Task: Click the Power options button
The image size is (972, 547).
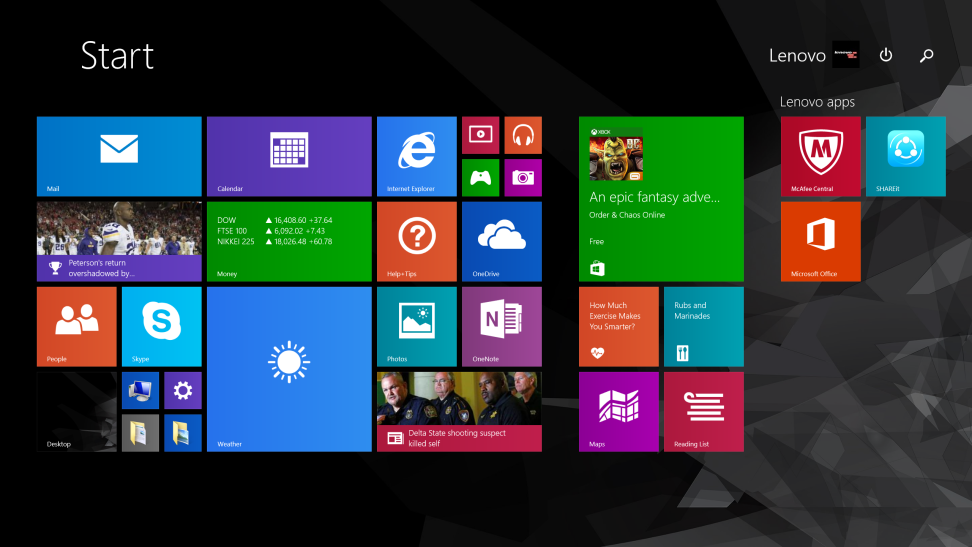Action: click(886, 55)
